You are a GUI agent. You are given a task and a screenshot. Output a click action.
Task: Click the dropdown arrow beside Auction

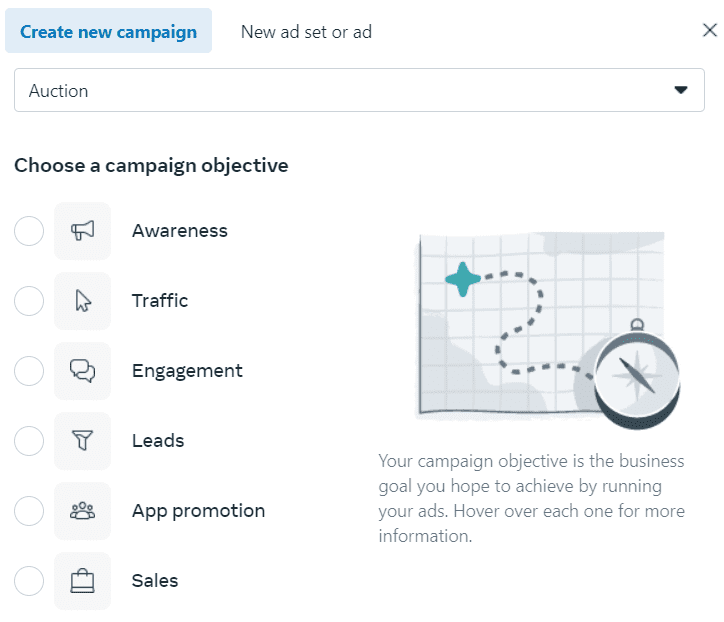[681, 90]
